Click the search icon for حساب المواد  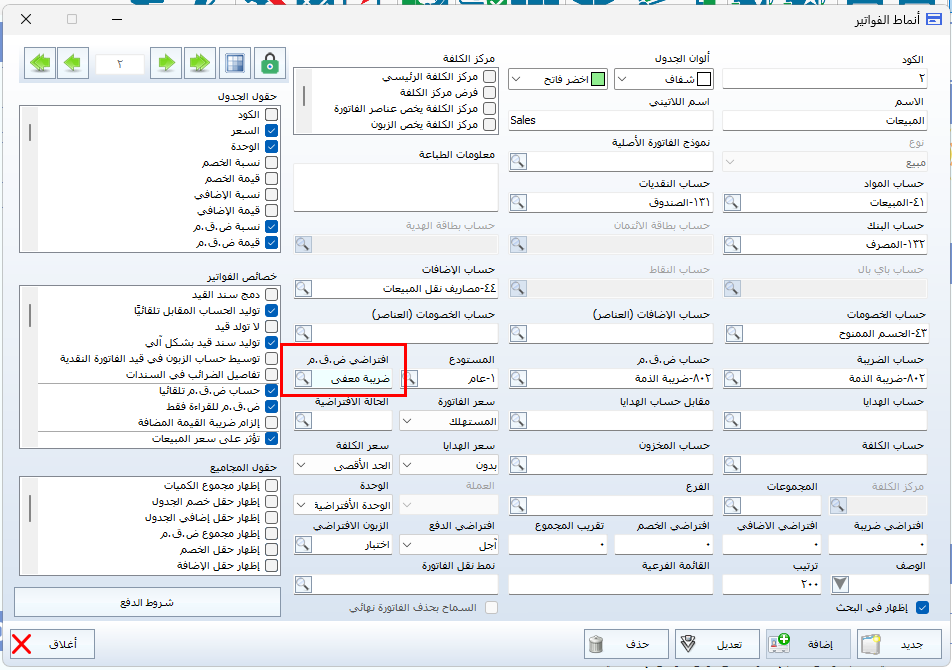pyautogui.click(x=733, y=202)
